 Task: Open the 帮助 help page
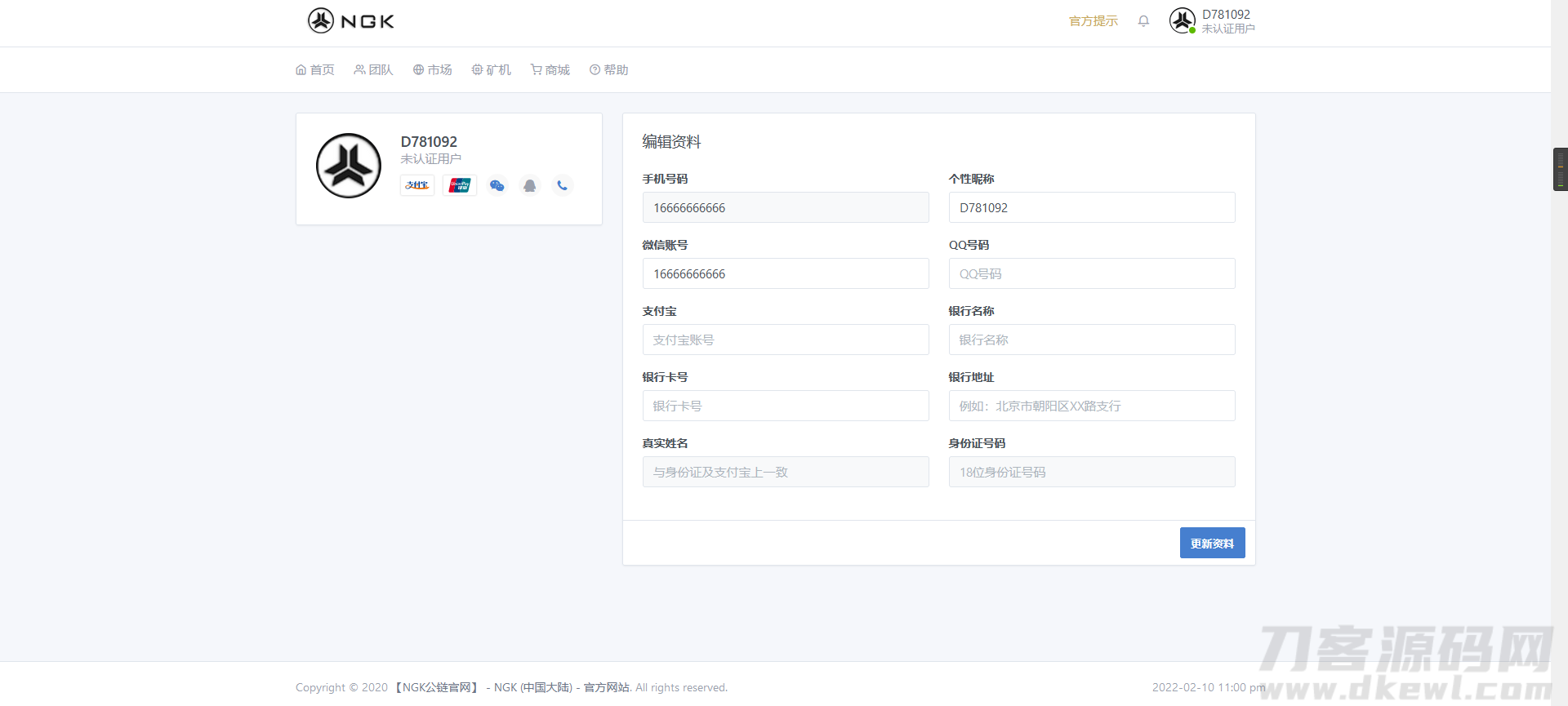(609, 70)
